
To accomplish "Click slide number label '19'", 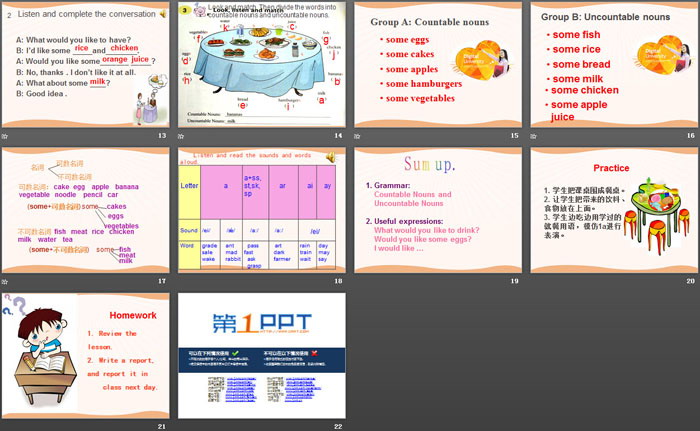I will pos(514,281).
